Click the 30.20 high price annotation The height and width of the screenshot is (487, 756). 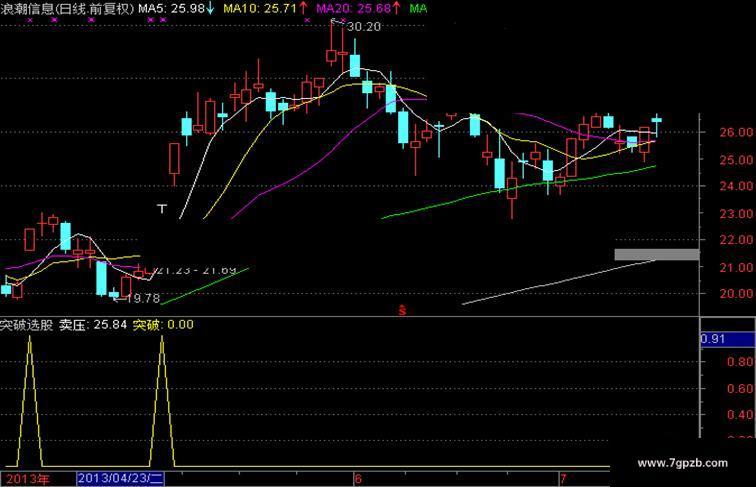(x=364, y=27)
